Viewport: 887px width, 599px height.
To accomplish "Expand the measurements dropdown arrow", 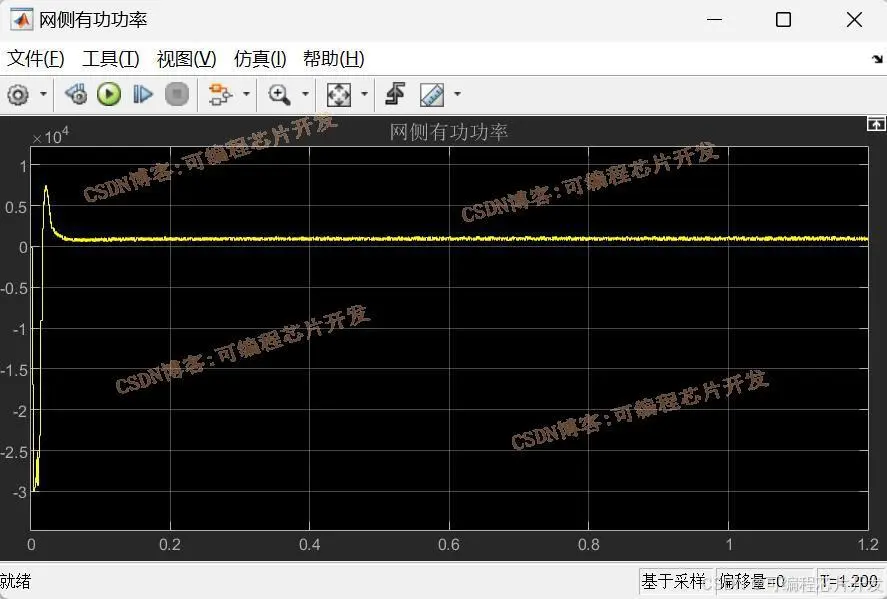I will point(457,93).
